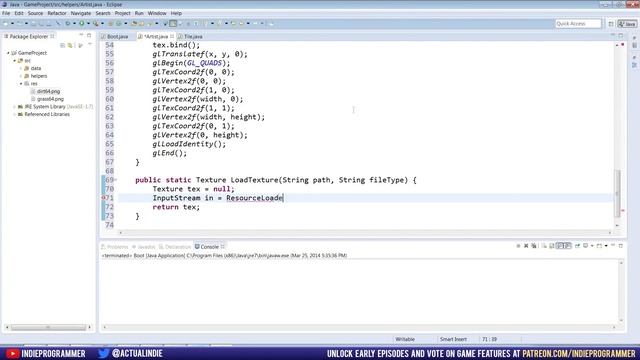Click the editor vertical scrollbar thumb
This screenshot has height=360, width=640.
[618, 194]
